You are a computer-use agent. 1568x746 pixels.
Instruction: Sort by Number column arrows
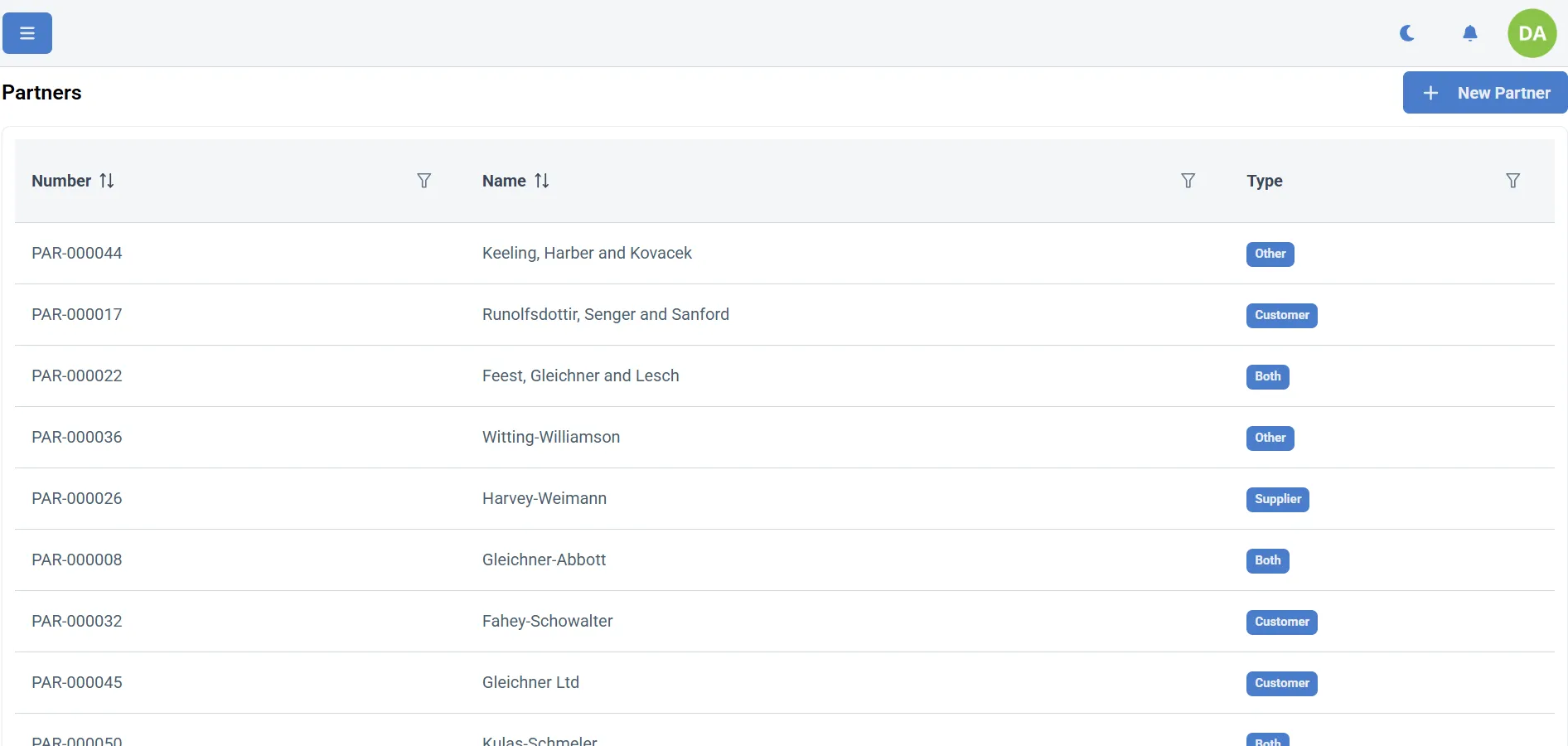(x=107, y=181)
